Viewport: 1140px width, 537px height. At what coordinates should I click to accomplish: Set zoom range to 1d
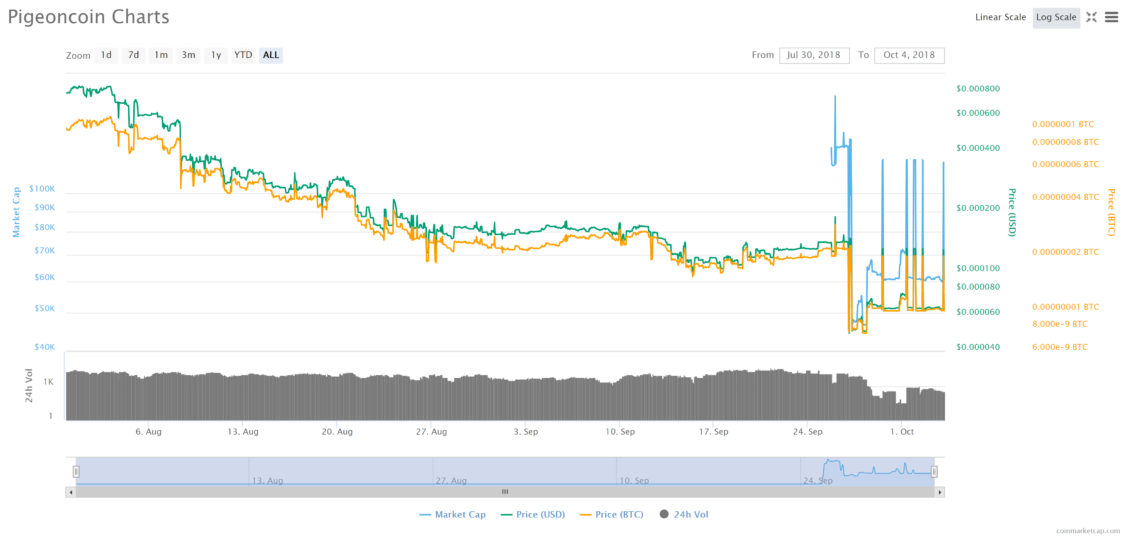click(x=106, y=55)
